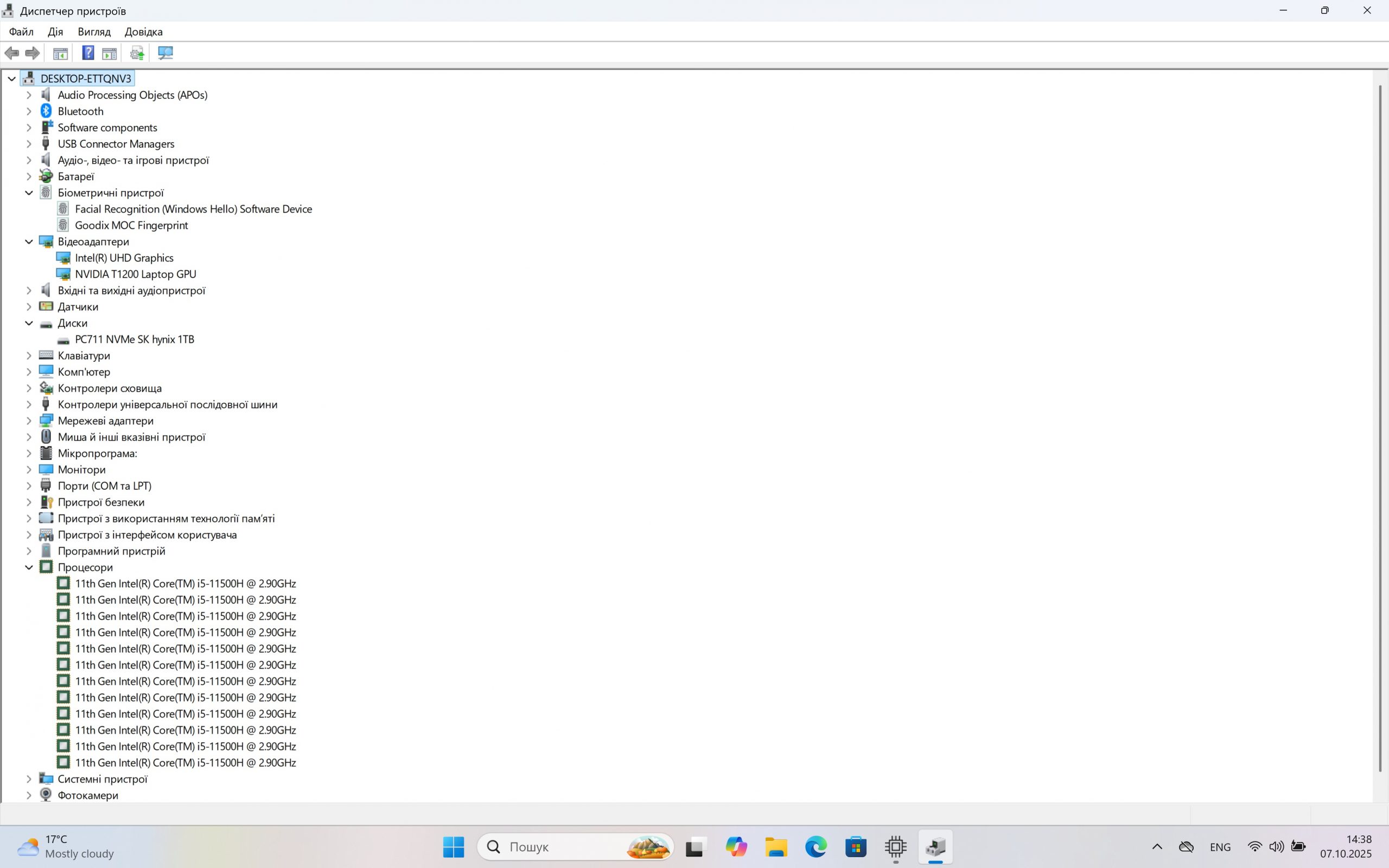The image size is (1389, 868).
Task: Open Microsoft Edge from the taskbar
Action: click(815, 847)
